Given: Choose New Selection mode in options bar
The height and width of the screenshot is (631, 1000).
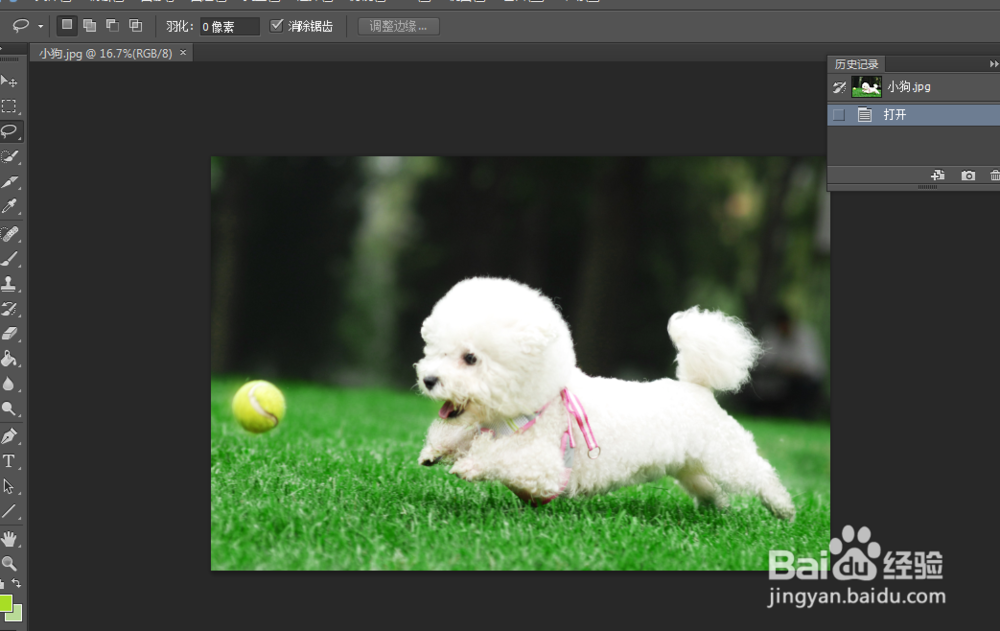Looking at the screenshot, I should [x=66, y=26].
